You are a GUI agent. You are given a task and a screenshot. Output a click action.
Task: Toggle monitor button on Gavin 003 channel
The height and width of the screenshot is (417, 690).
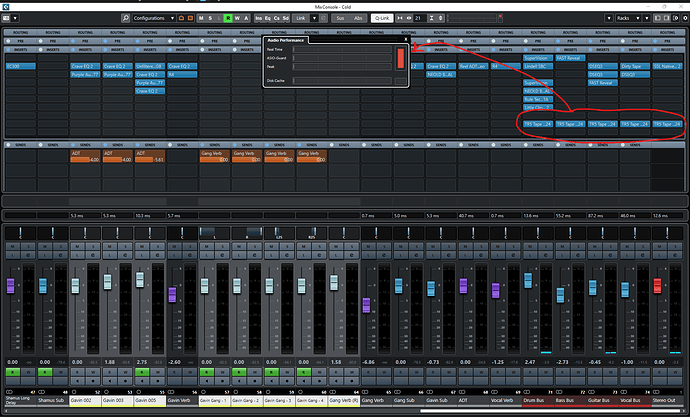point(110,380)
